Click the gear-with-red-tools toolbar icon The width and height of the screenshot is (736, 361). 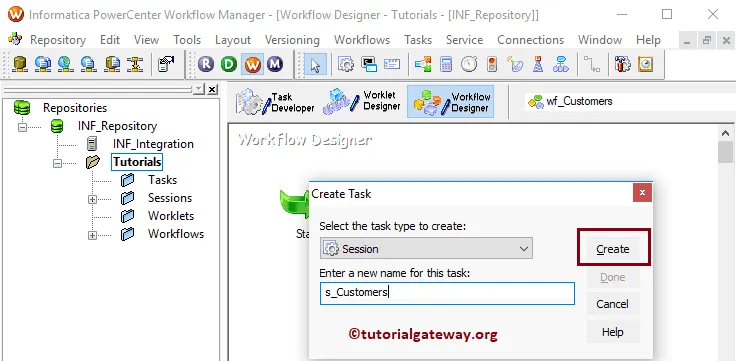(623, 64)
